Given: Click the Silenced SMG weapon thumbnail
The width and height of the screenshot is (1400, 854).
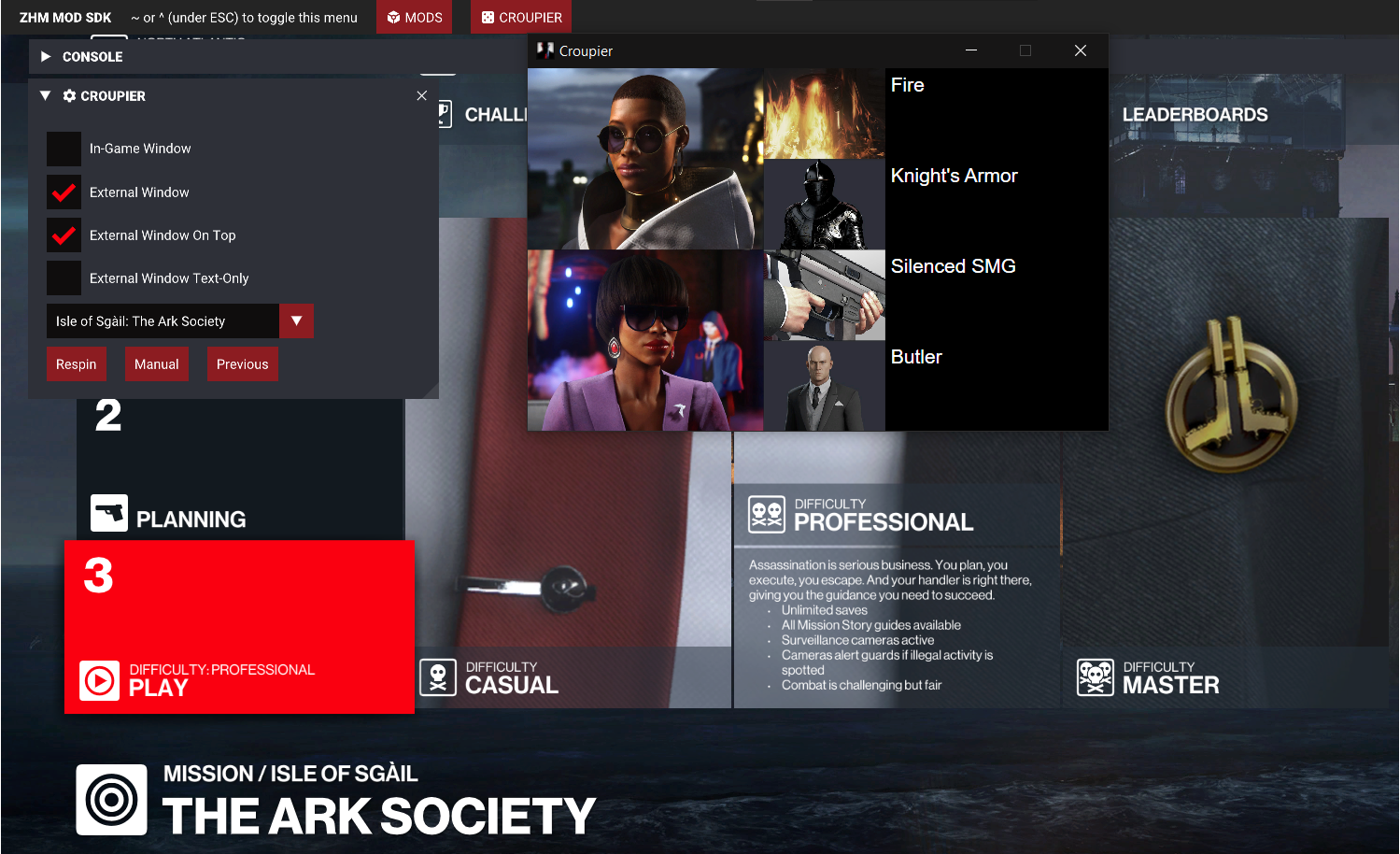Looking at the screenshot, I should (x=825, y=294).
